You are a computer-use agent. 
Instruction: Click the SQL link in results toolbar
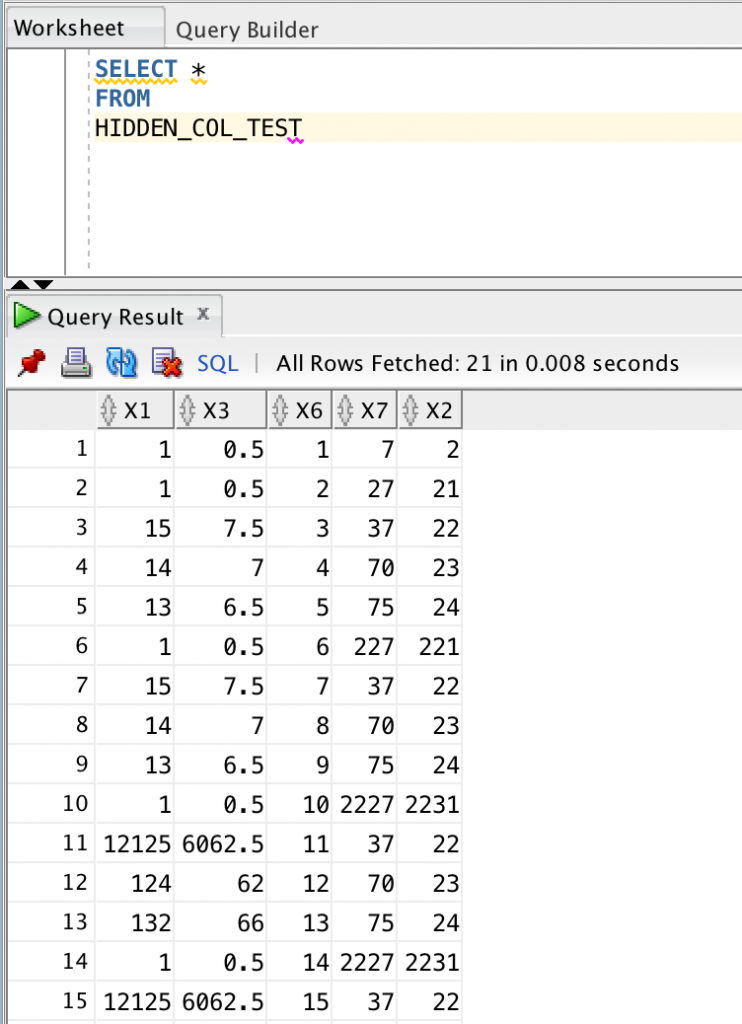click(217, 364)
